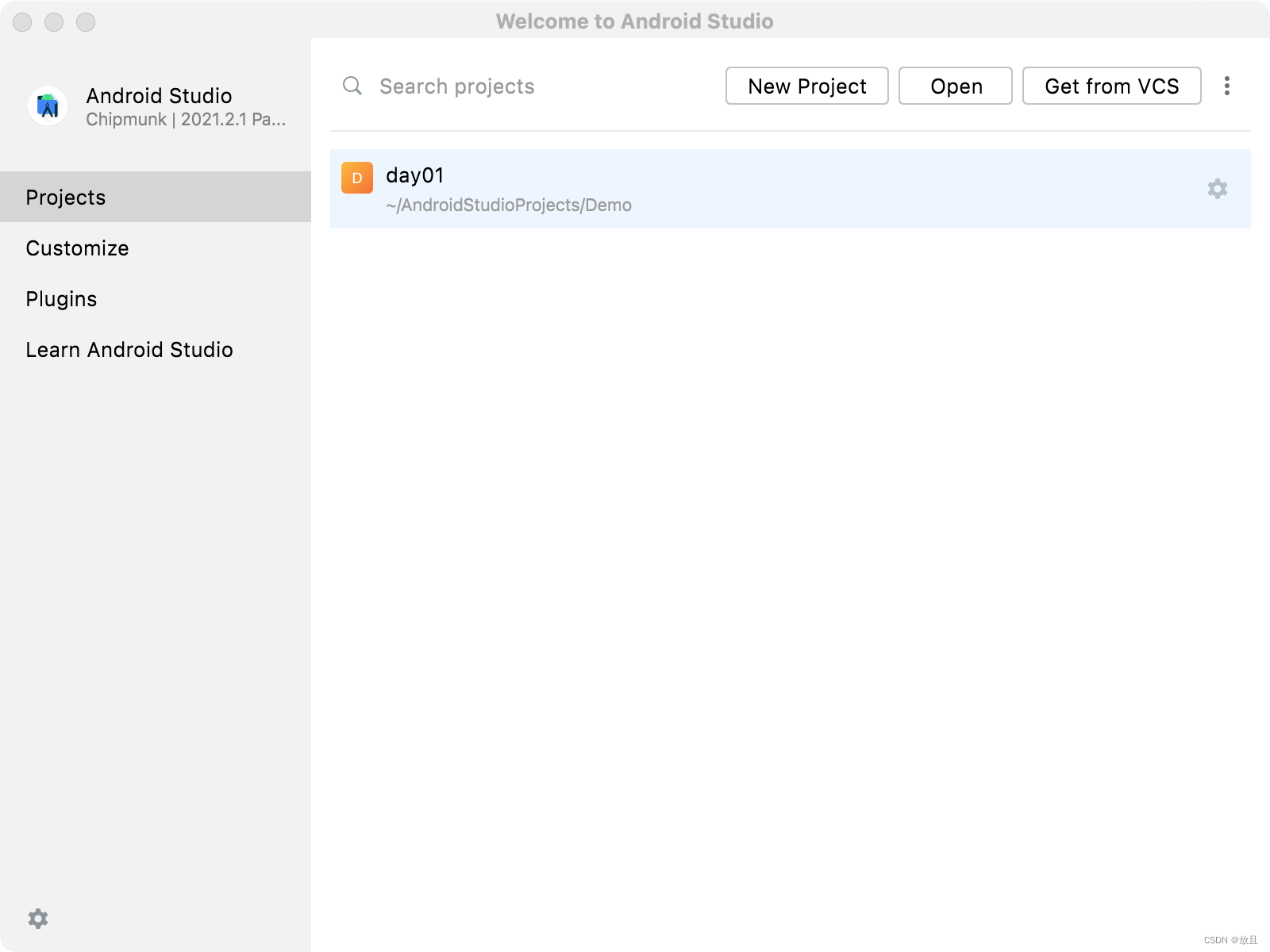1270x952 pixels.
Task: Select the Projects tab in sidebar
Action: pyautogui.click(x=156, y=197)
